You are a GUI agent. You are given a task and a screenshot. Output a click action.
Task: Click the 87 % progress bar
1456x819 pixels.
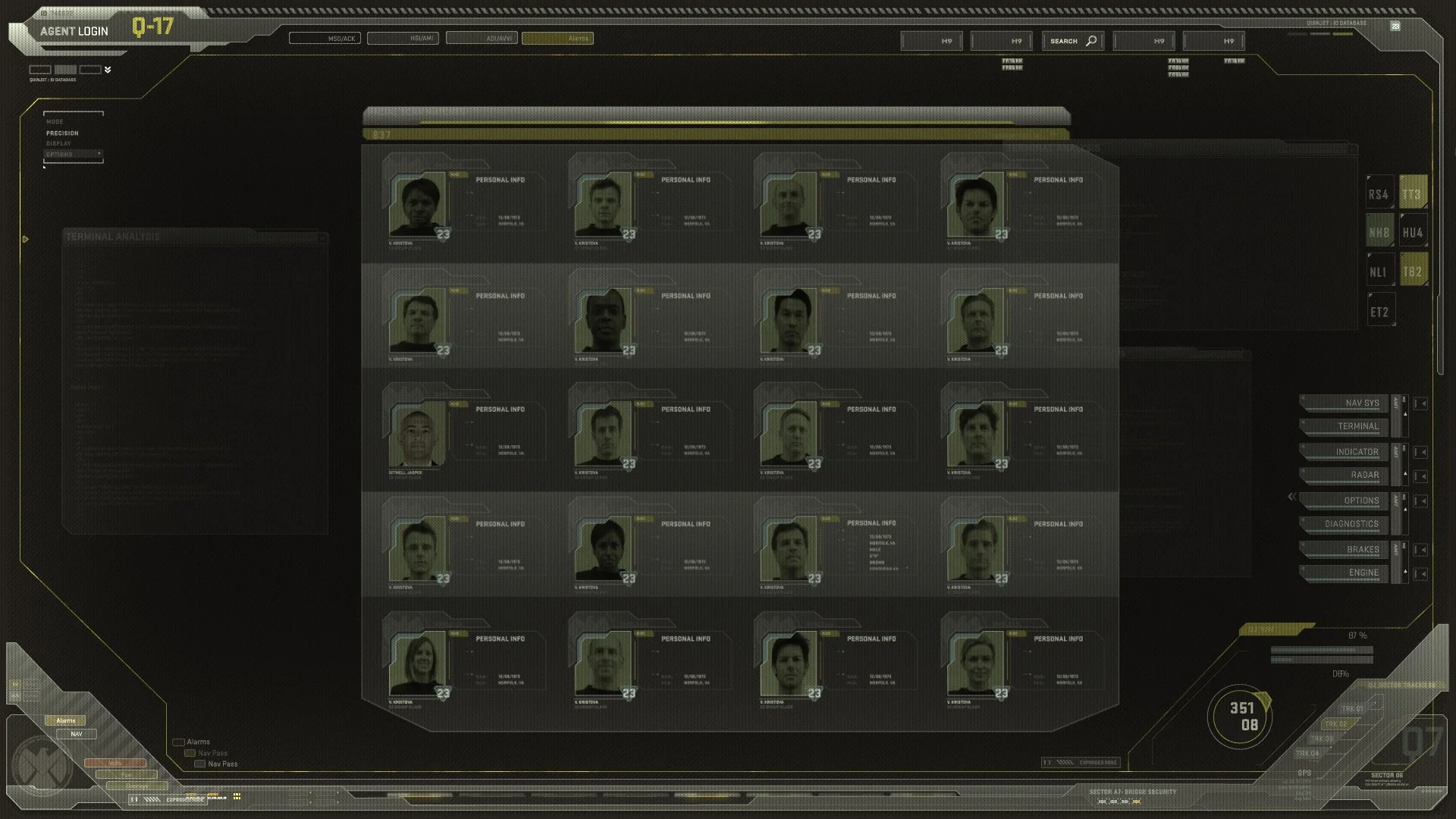pyautogui.click(x=1320, y=650)
